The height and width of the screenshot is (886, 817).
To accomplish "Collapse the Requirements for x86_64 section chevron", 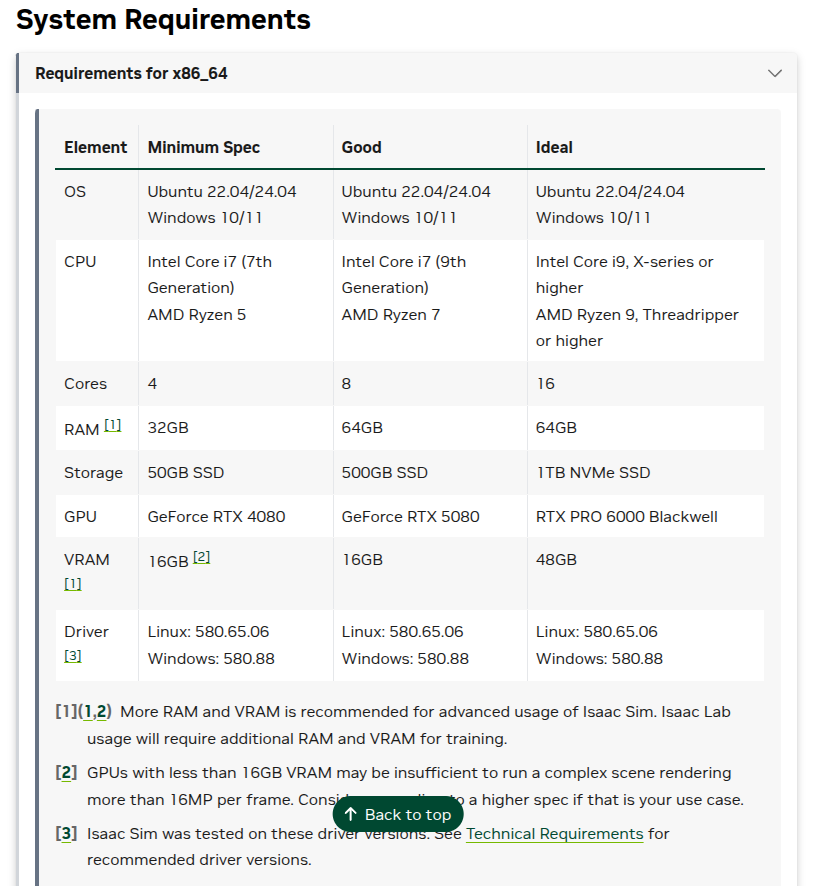I will point(775,73).
